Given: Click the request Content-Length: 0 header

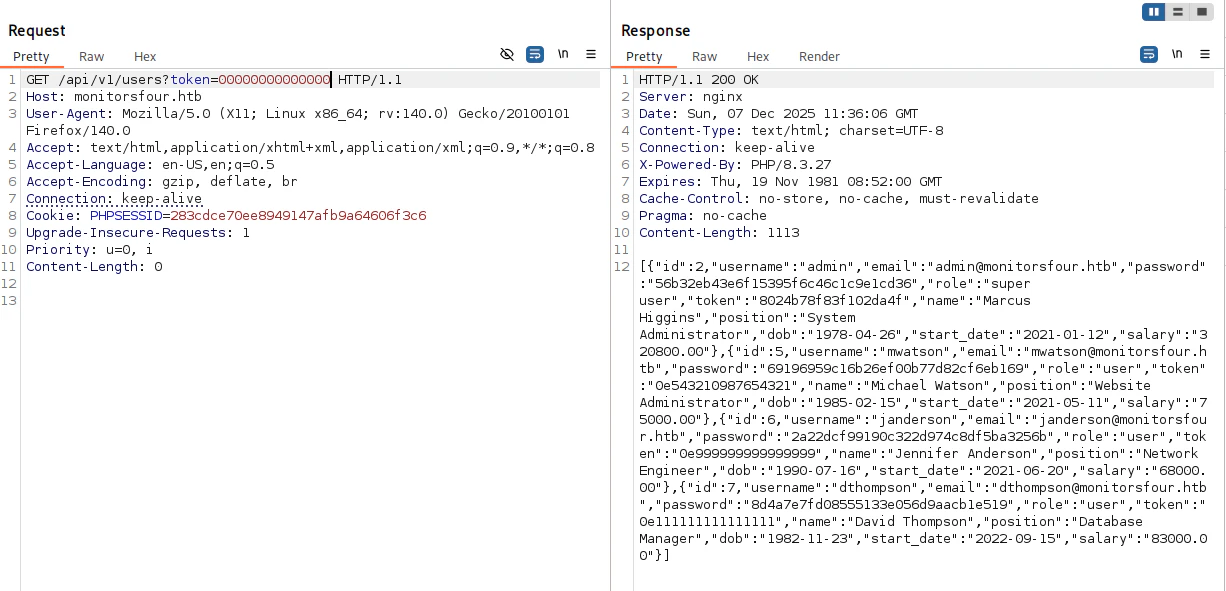Looking at the screenshot, I should coord(94,266).
